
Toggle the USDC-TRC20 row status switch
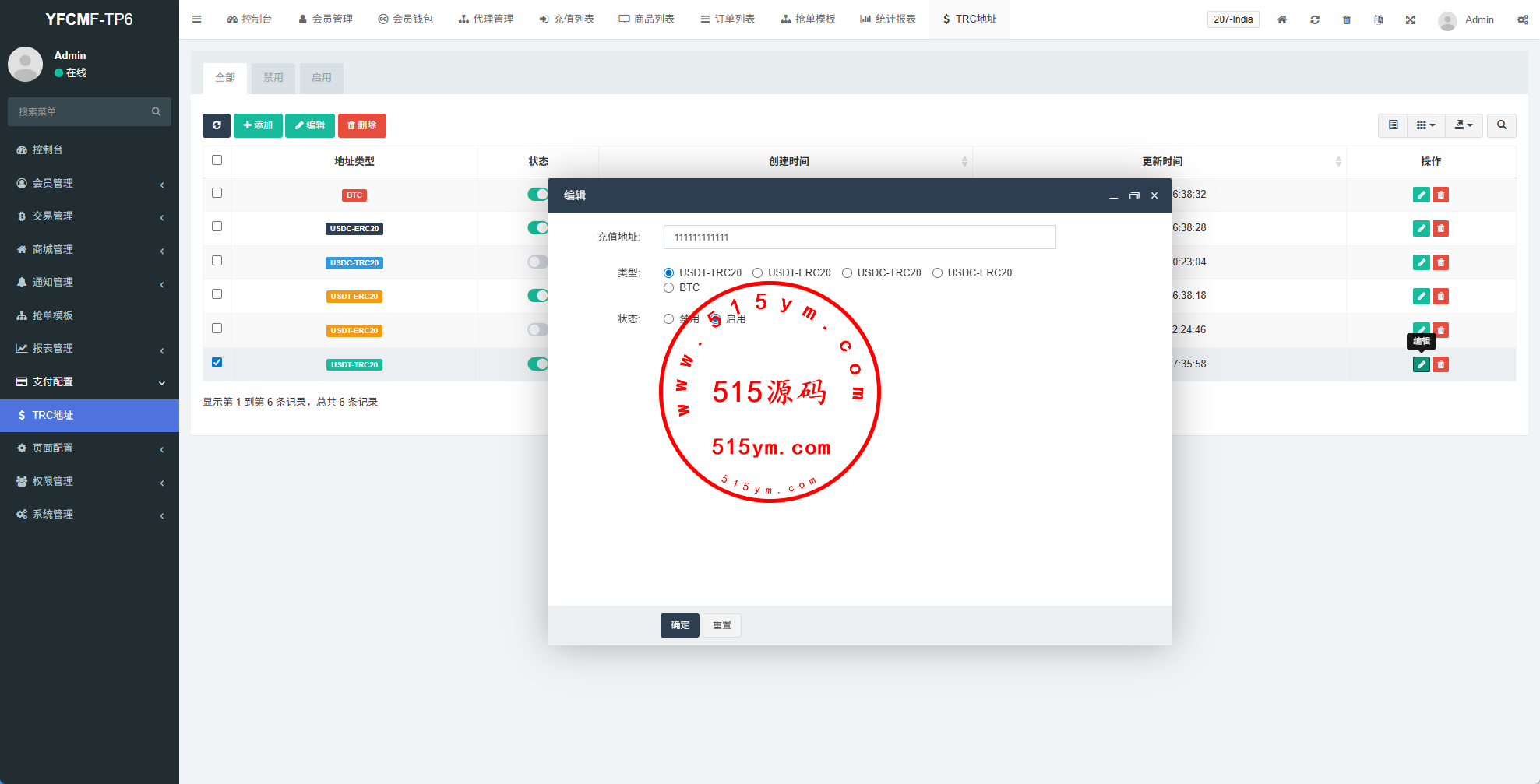point(537,262)
